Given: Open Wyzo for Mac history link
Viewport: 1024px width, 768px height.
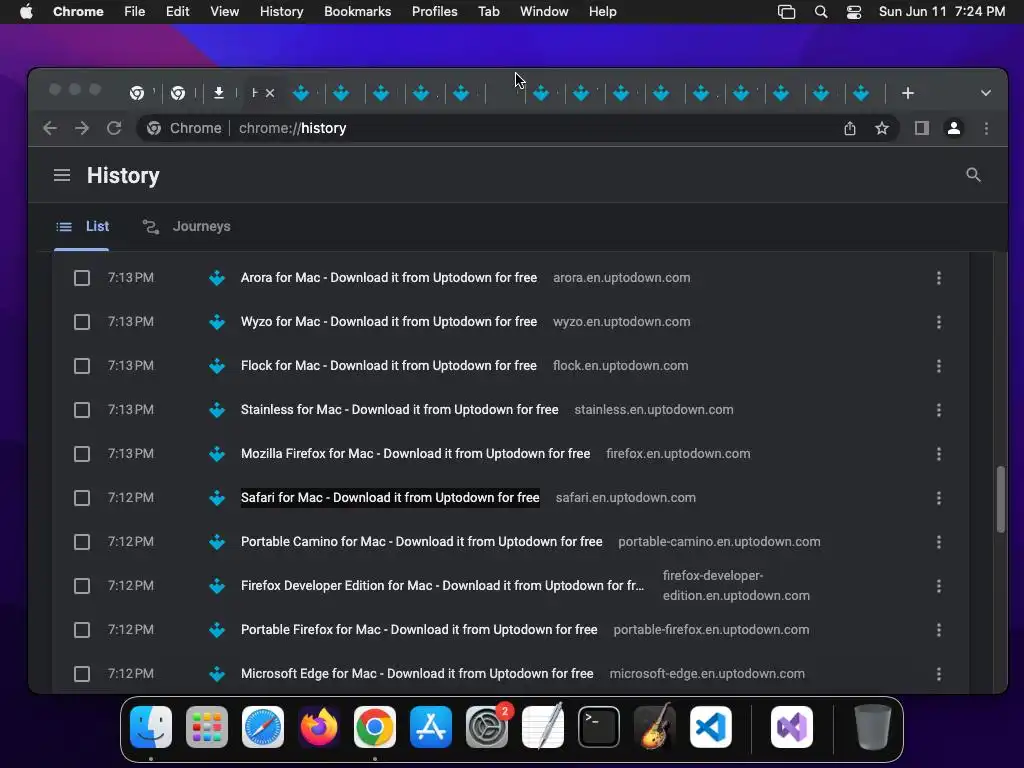Looking at the screenshot, I should pyautogui.click(x=389, y=321).
